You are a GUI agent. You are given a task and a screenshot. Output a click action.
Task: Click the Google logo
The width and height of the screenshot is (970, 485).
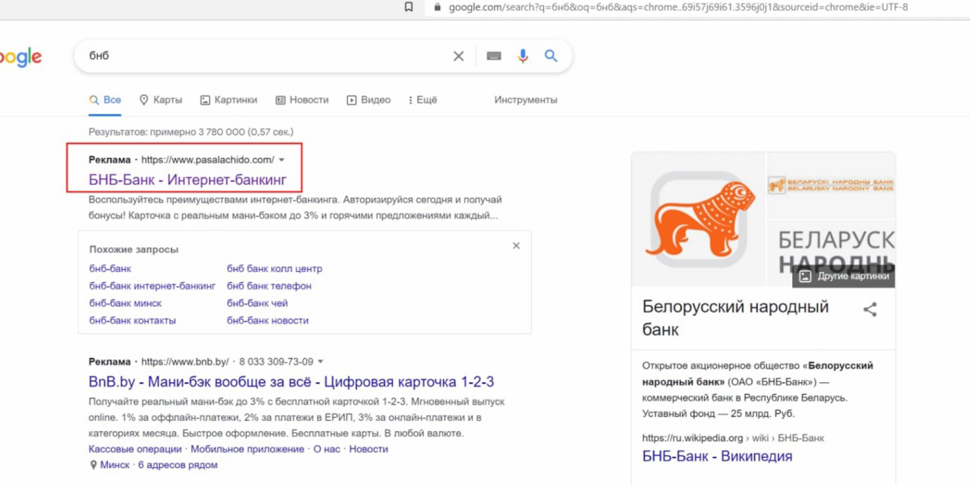(20, 57)
